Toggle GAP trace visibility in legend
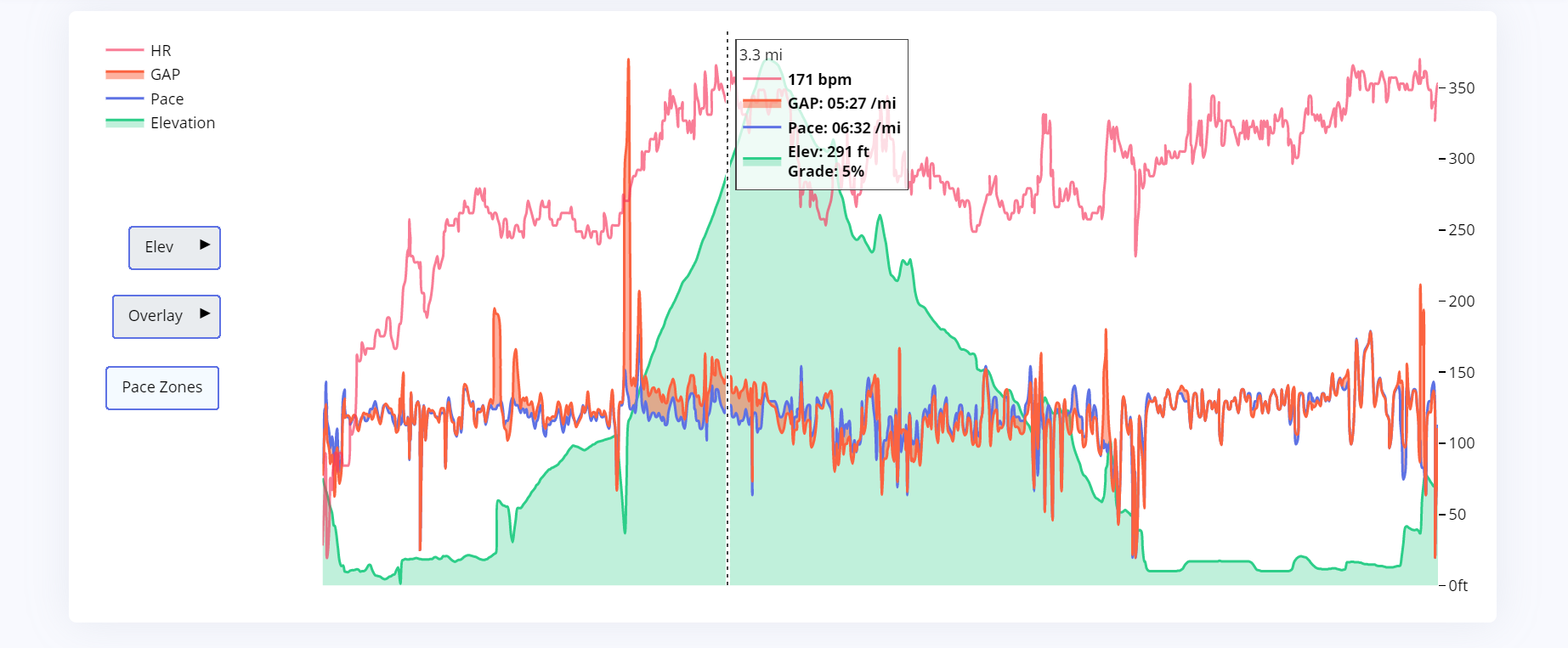 (x=165, y=75)
